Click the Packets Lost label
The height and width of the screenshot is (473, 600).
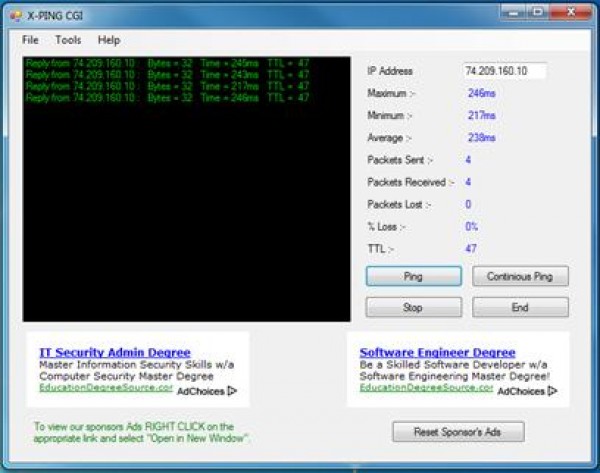399,204
